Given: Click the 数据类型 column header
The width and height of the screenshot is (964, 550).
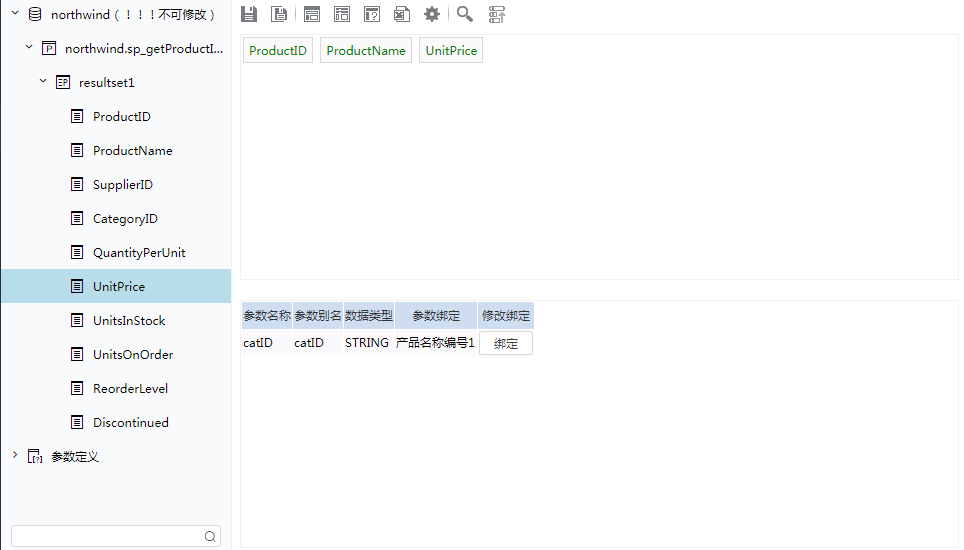Looking at the screenshot, I should pyautogui.click(x=368, y=316).
